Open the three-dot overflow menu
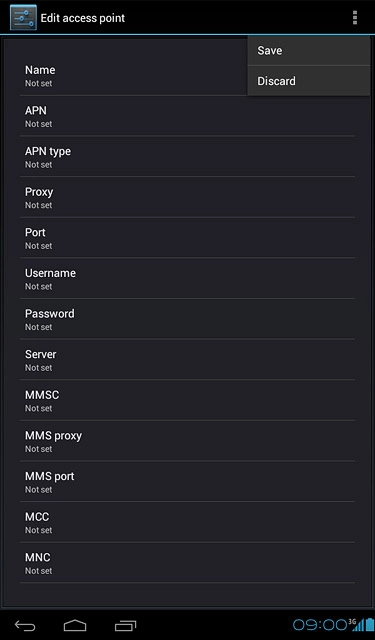This screenshot has width=375, height=640. (x=355, y=18)
